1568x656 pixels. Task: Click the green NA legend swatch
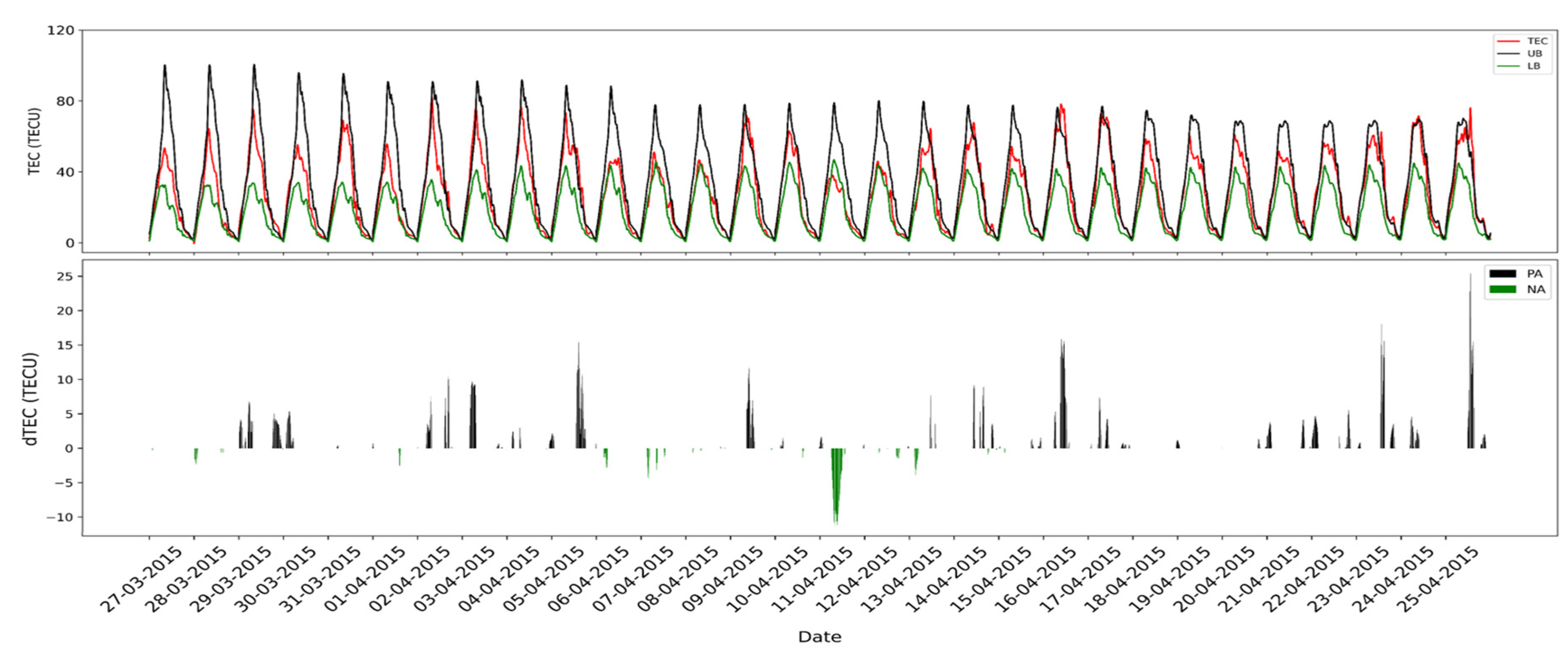[1502, 290]
